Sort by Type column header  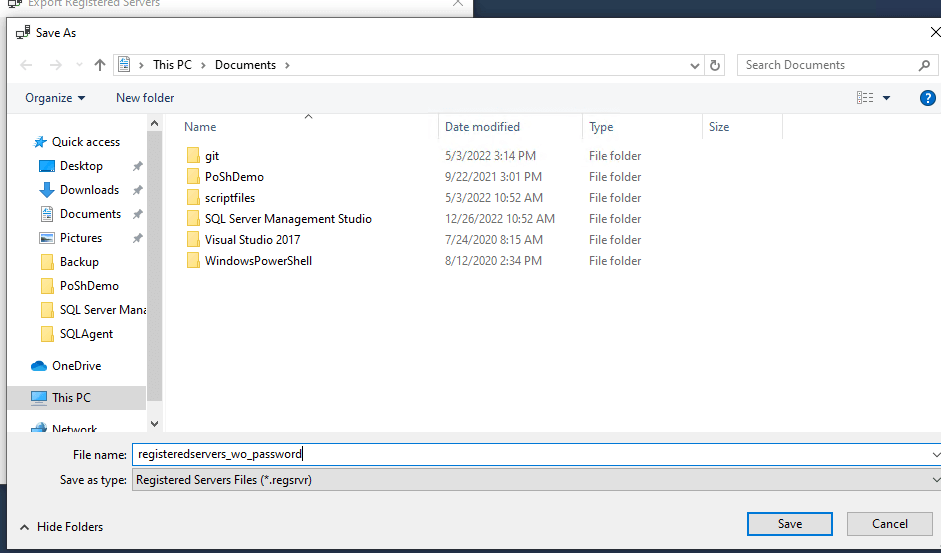pos(601,127)
